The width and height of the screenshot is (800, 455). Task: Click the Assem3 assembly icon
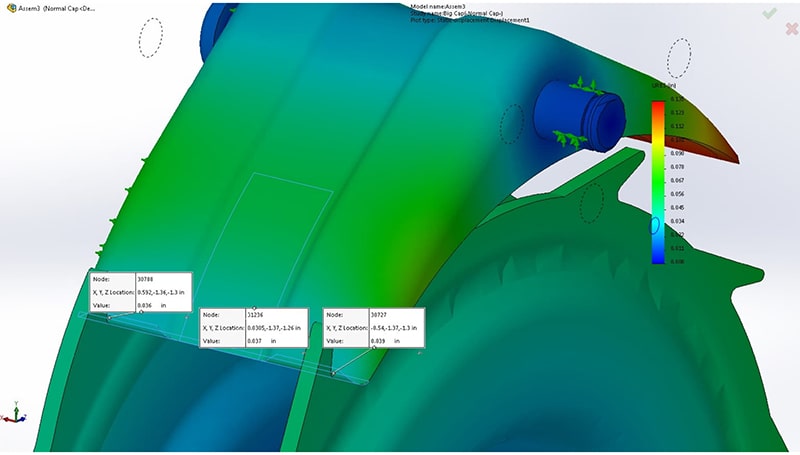tap(11, 8)
